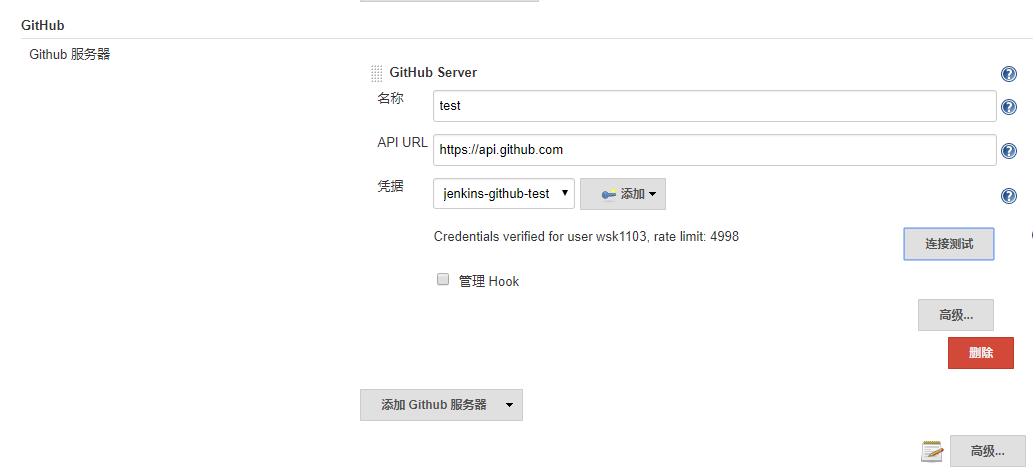
Task: Click the credentials verified status text
Action: (x=586, y=236)
